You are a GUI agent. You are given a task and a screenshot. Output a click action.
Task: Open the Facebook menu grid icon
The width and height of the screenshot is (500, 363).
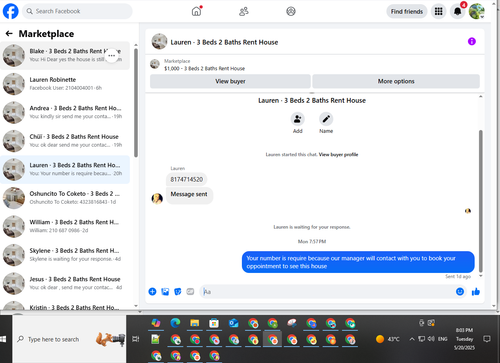[439, 11]
